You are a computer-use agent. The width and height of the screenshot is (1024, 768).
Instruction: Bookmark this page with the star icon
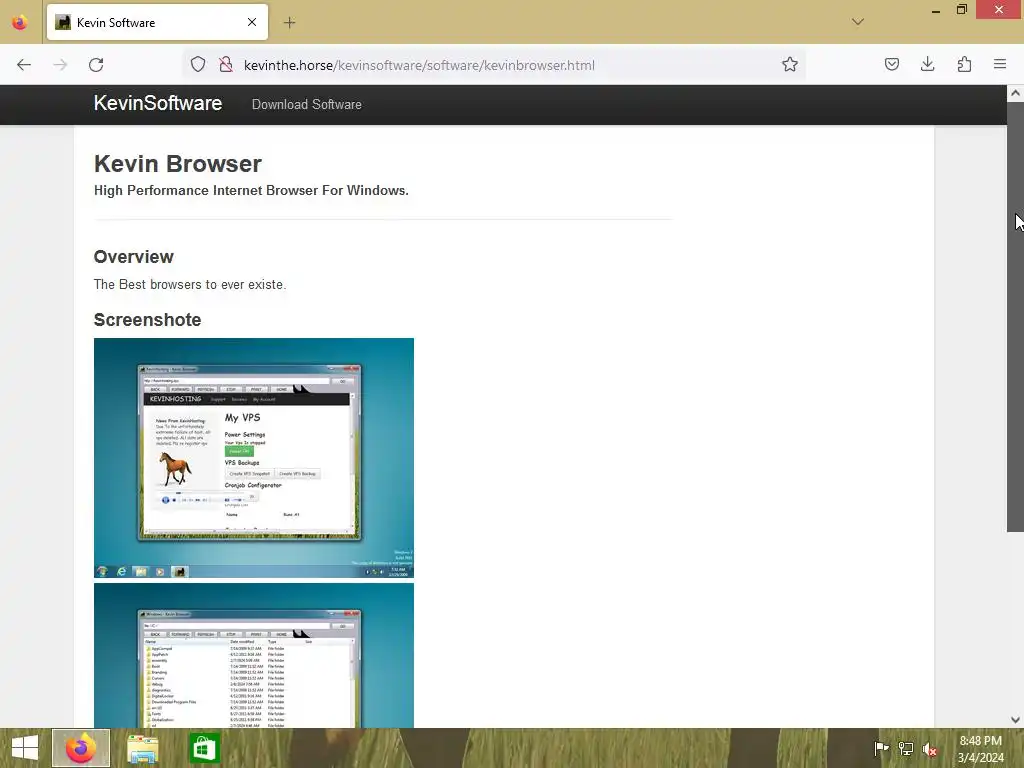pos(790,65)
